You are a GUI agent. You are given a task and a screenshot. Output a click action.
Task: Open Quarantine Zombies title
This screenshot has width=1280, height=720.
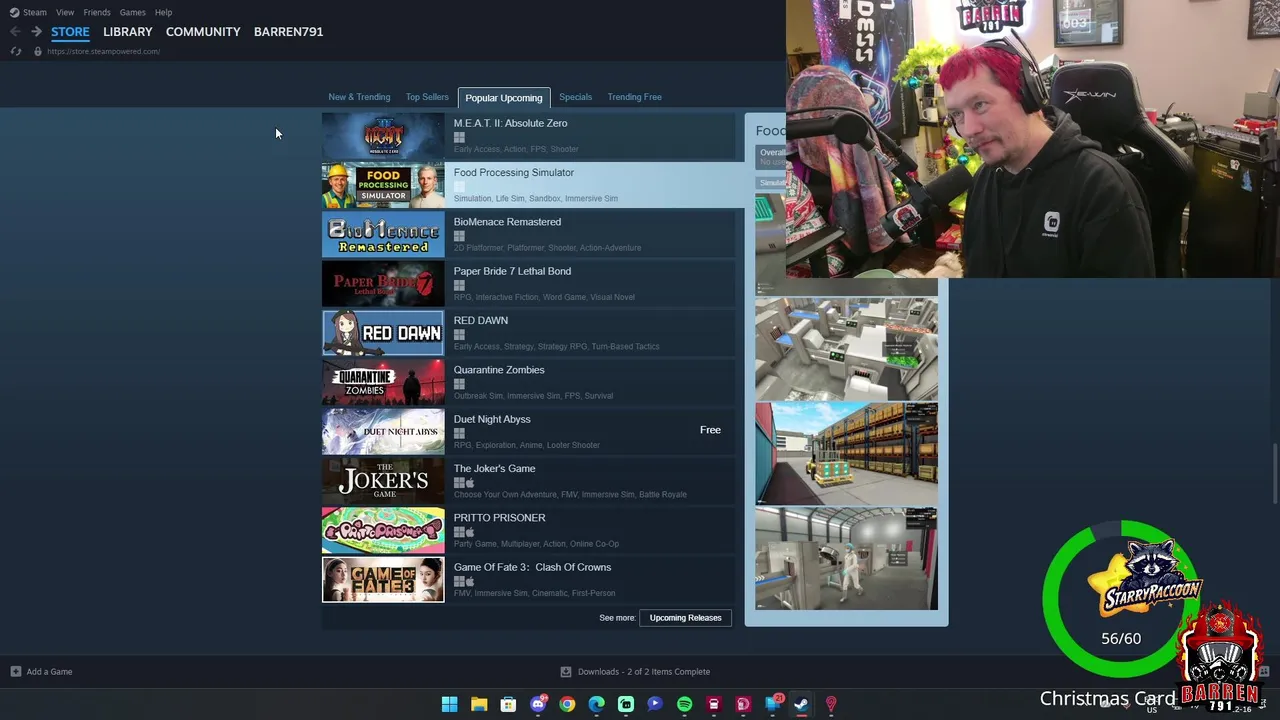(x=499, y=370)
